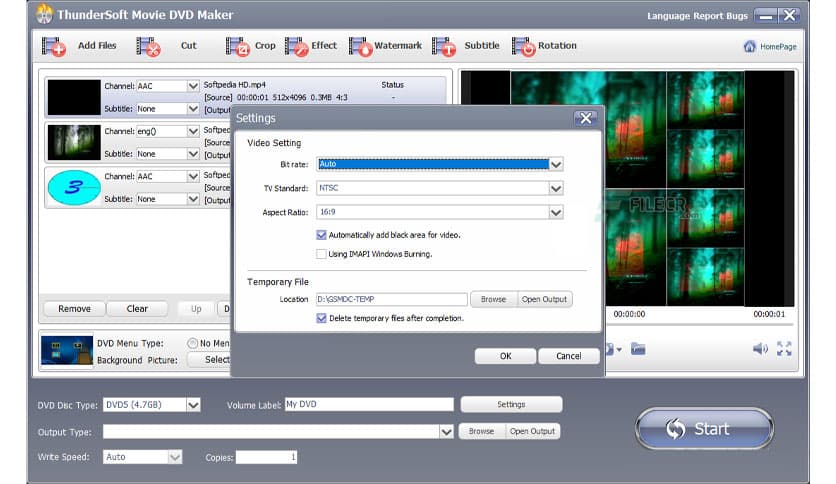Click the Effect film icon

pos(296,46)
